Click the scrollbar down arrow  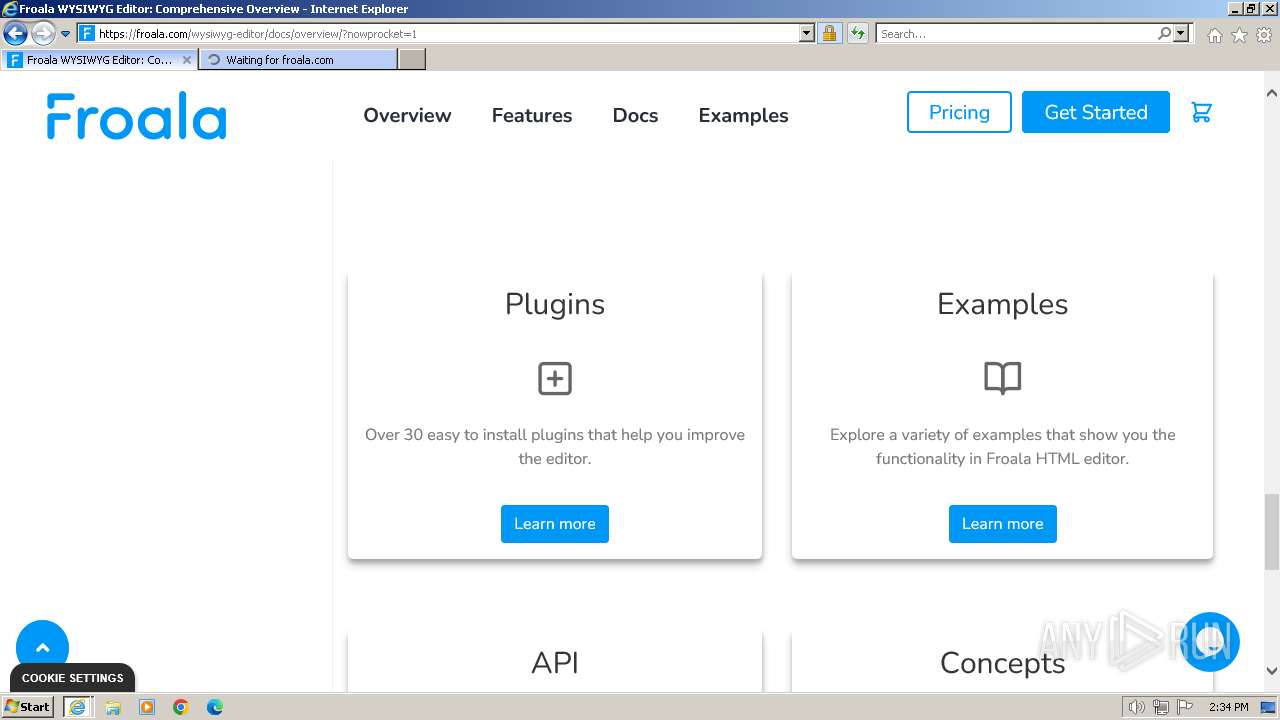click(x=1272, y=671)
